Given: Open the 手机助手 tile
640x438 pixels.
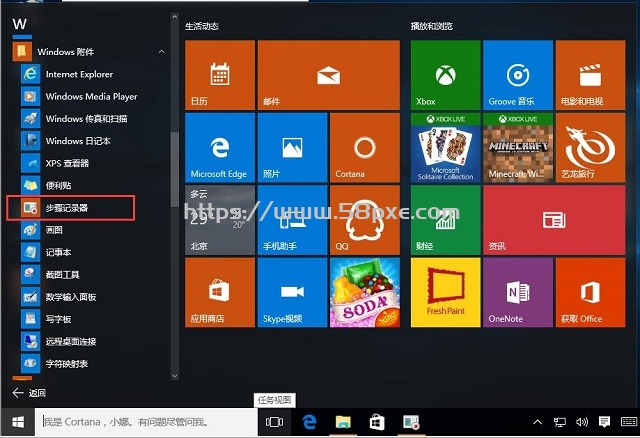Looking at the screenshot, I should click(292, 220).
